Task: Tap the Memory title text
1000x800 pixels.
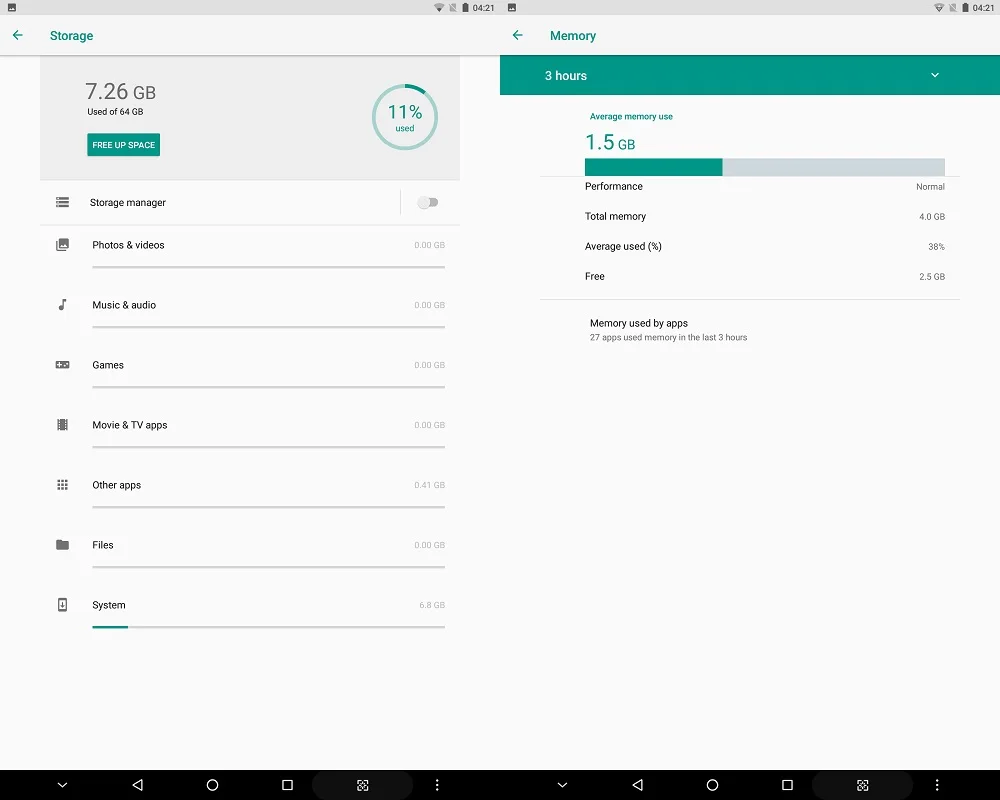Action: pos(573,36)
